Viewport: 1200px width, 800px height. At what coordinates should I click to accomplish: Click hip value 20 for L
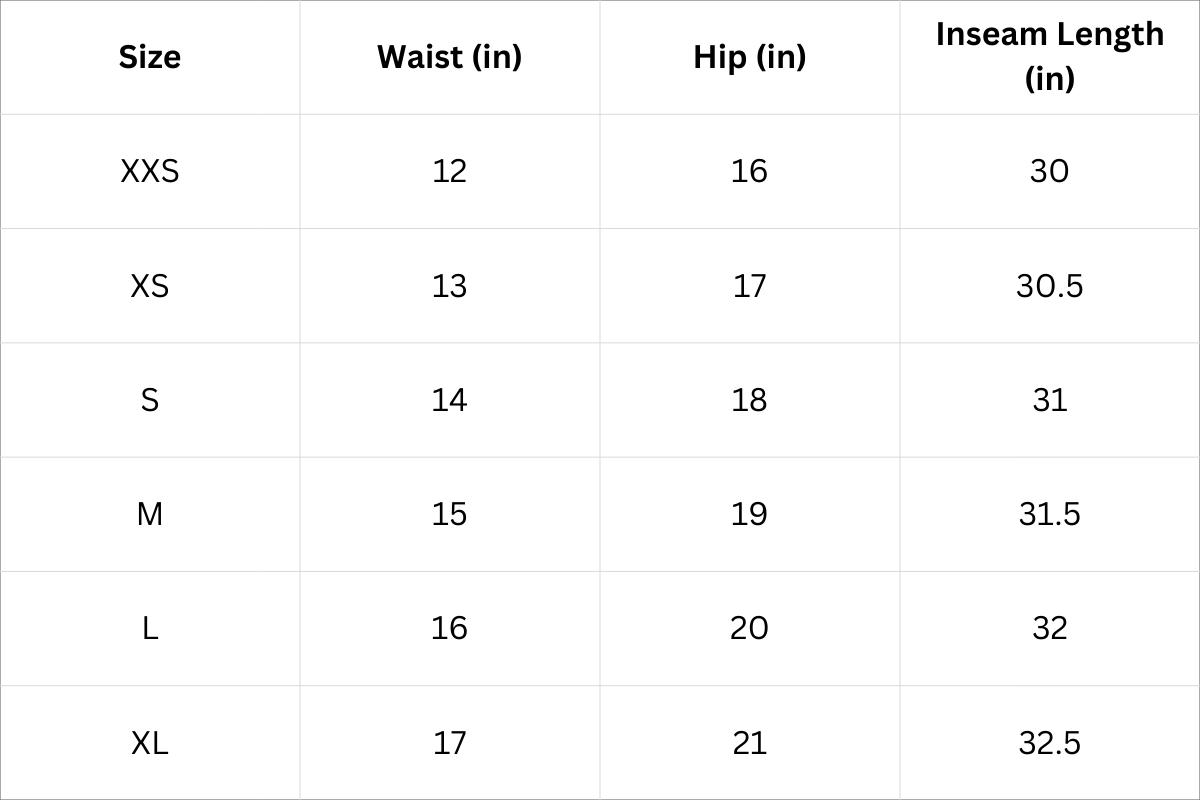(x=749, y=628)
